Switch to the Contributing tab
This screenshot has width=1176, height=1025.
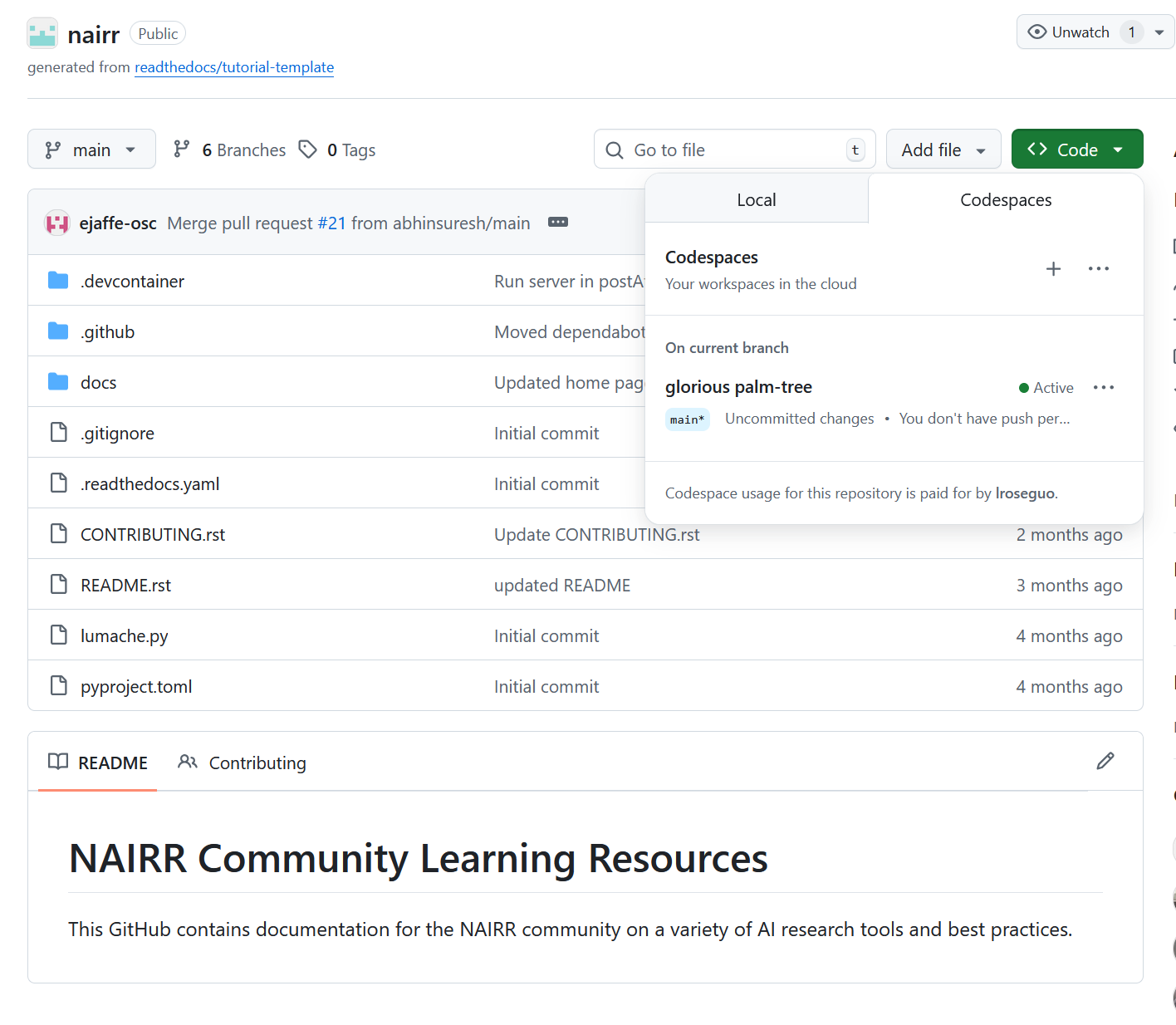point(242,763)
